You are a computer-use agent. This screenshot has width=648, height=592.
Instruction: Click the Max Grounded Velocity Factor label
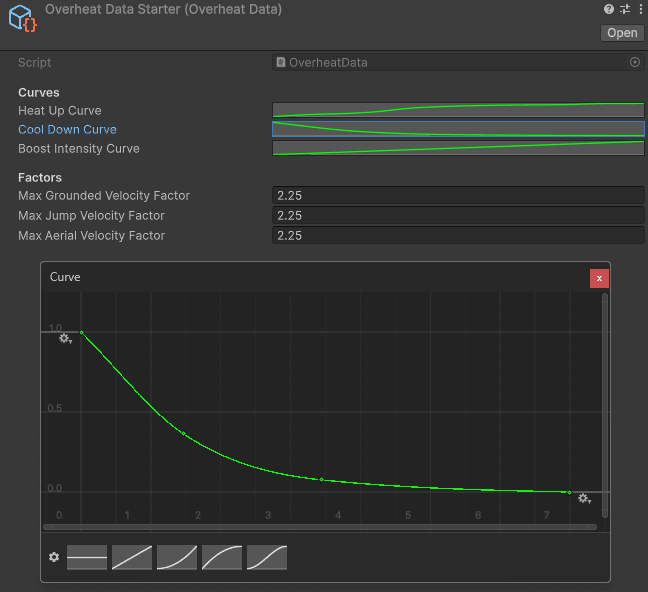click(x=104, y=196)
